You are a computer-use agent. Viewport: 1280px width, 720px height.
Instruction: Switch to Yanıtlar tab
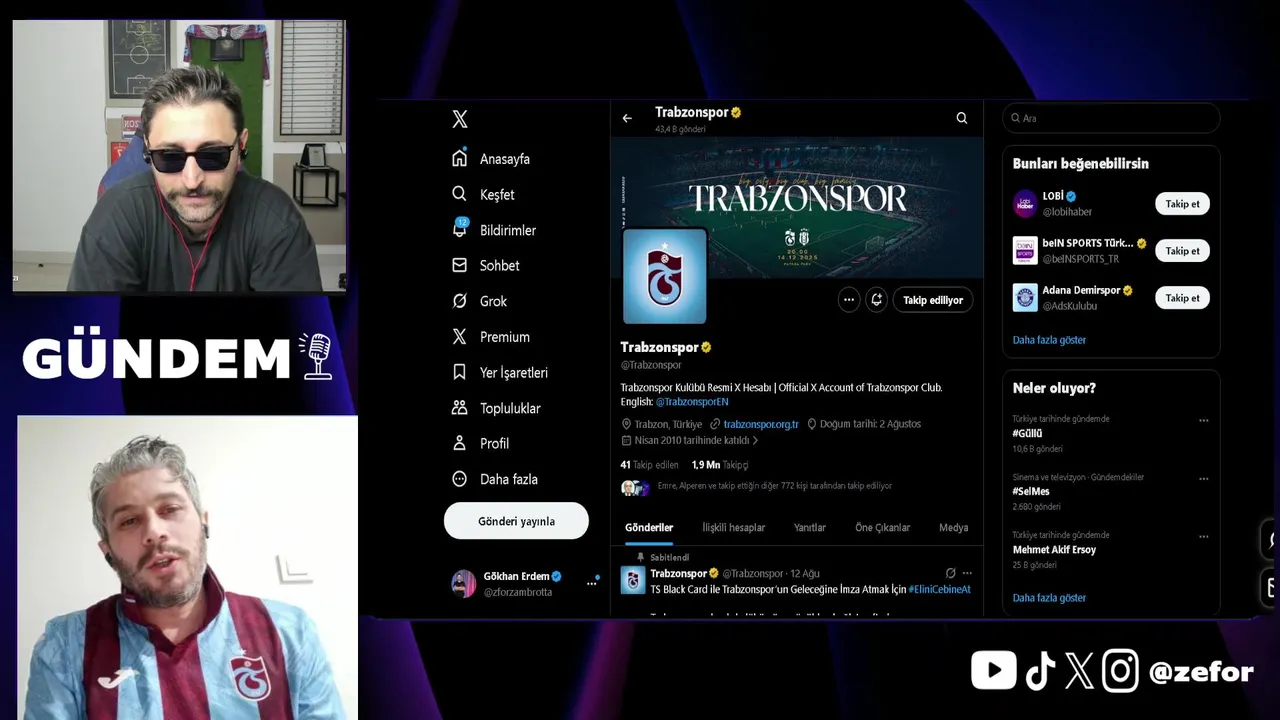click(x=810, y=527)
